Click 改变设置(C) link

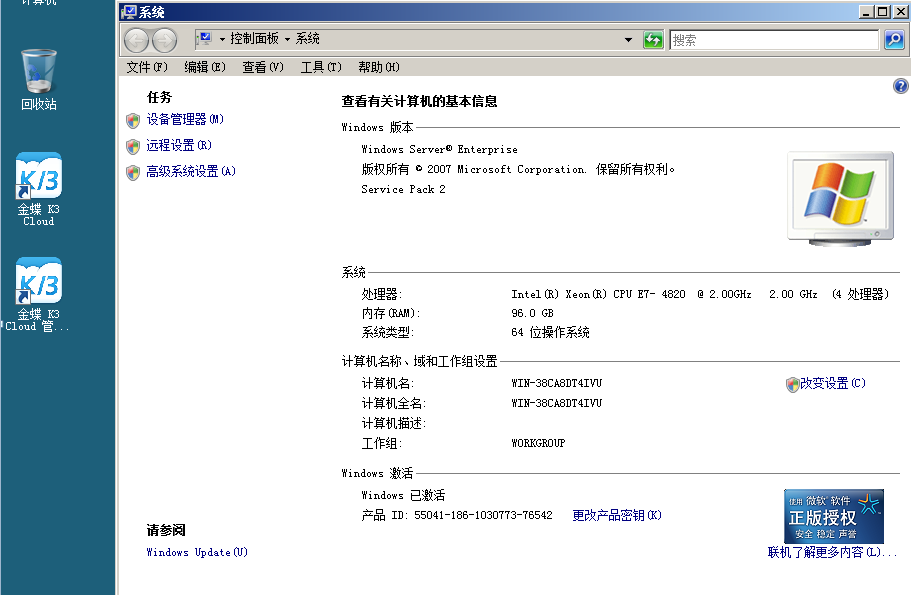click(833, 383)
